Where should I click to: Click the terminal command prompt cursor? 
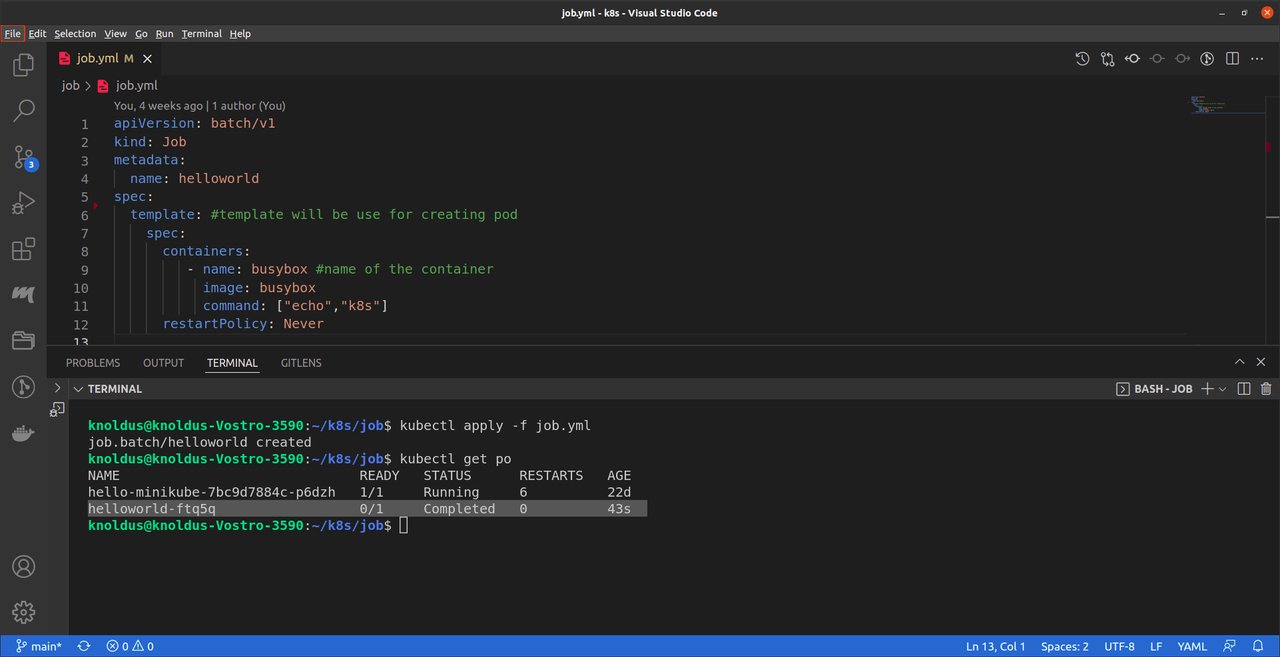coord(404,525)
